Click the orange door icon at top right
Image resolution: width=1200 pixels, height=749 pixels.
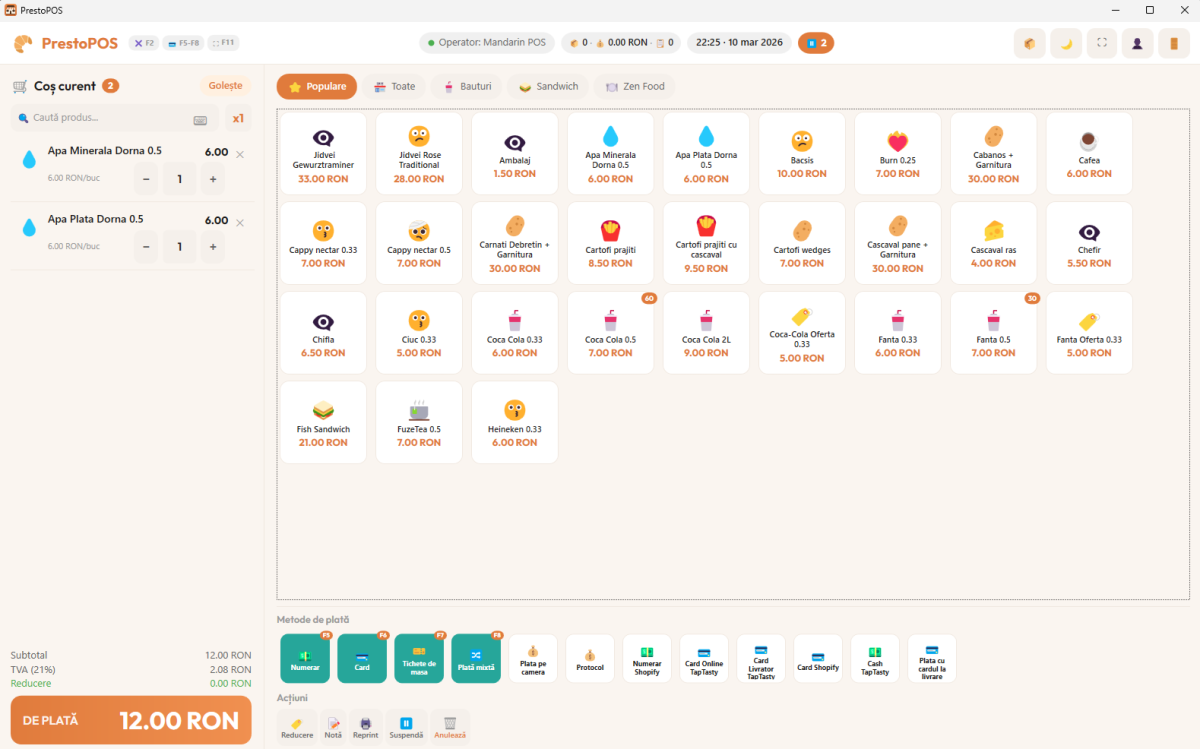[1173, 43]
